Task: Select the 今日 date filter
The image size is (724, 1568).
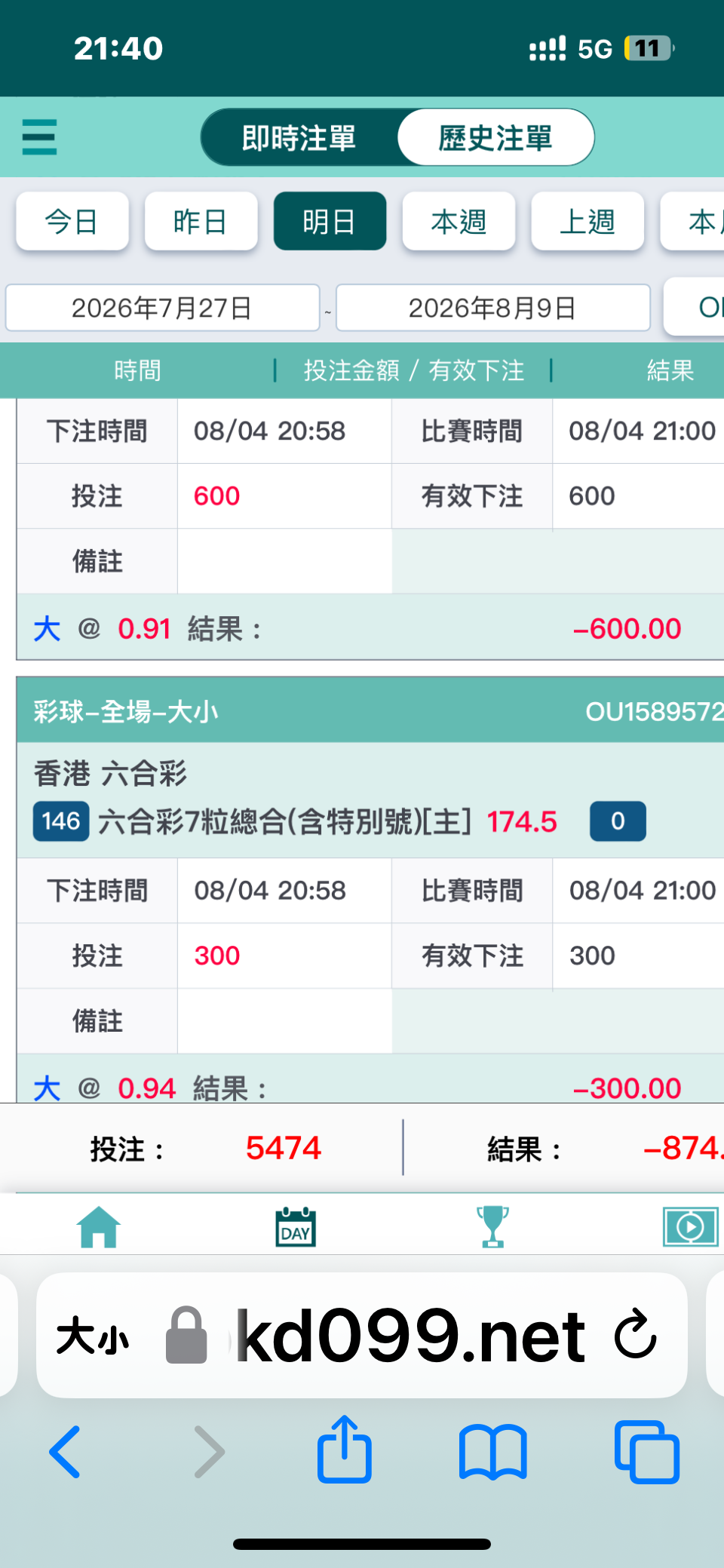Action: coord(72,221)
